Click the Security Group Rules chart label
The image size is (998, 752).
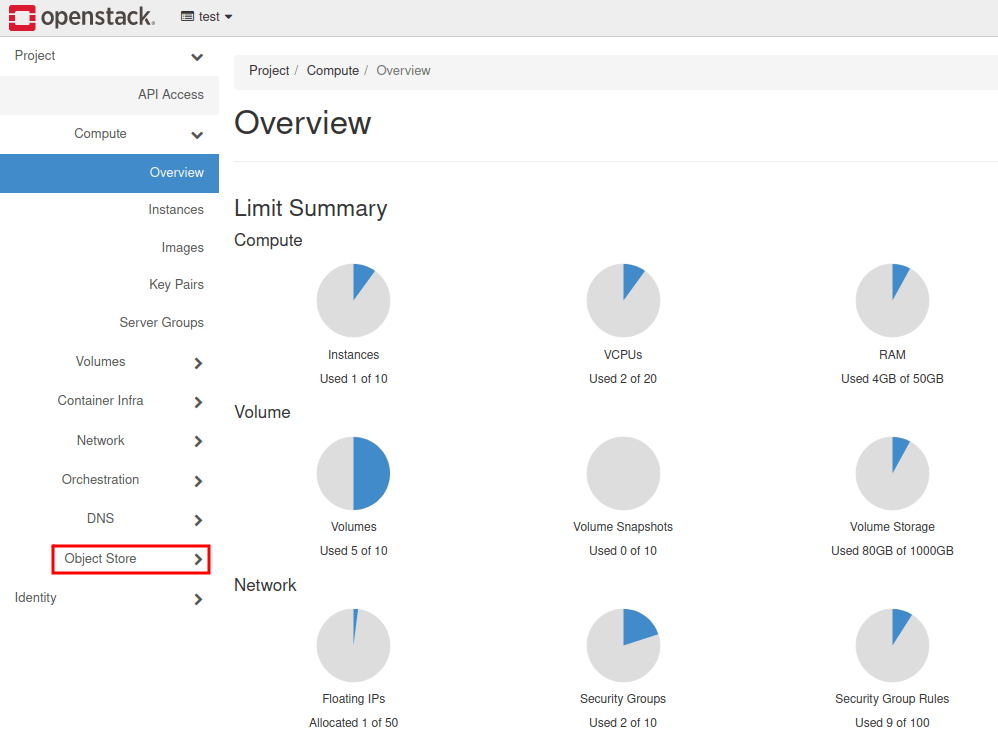click(x=892, y=699)
